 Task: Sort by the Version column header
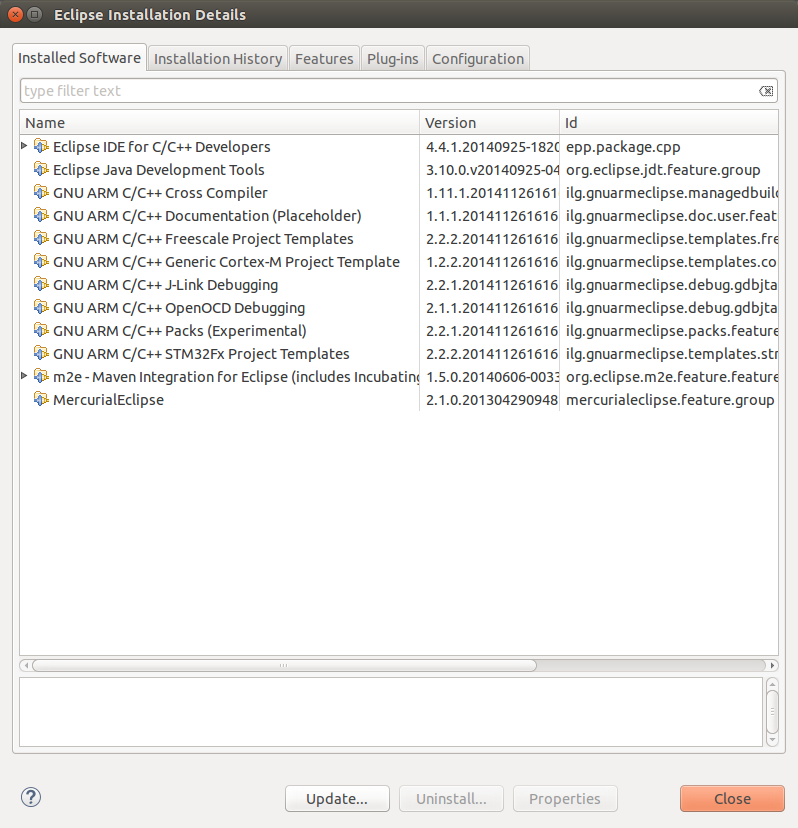pyautogui.click(x=490, y=123)
